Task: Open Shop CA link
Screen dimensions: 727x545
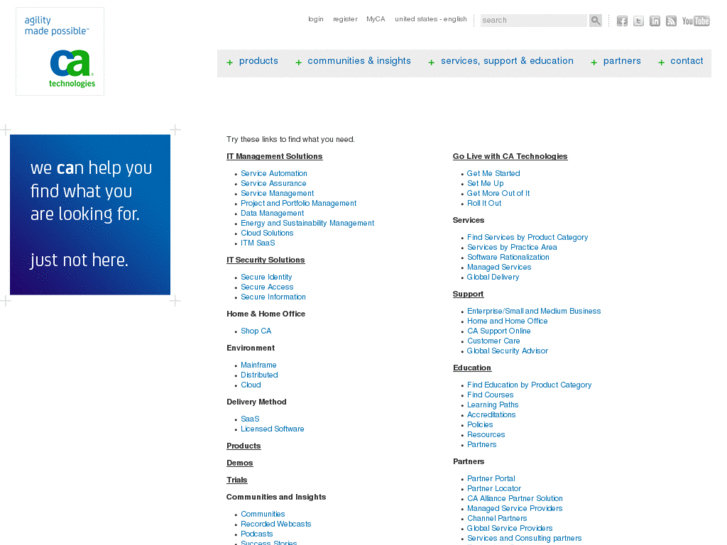Action: point(256,331)
